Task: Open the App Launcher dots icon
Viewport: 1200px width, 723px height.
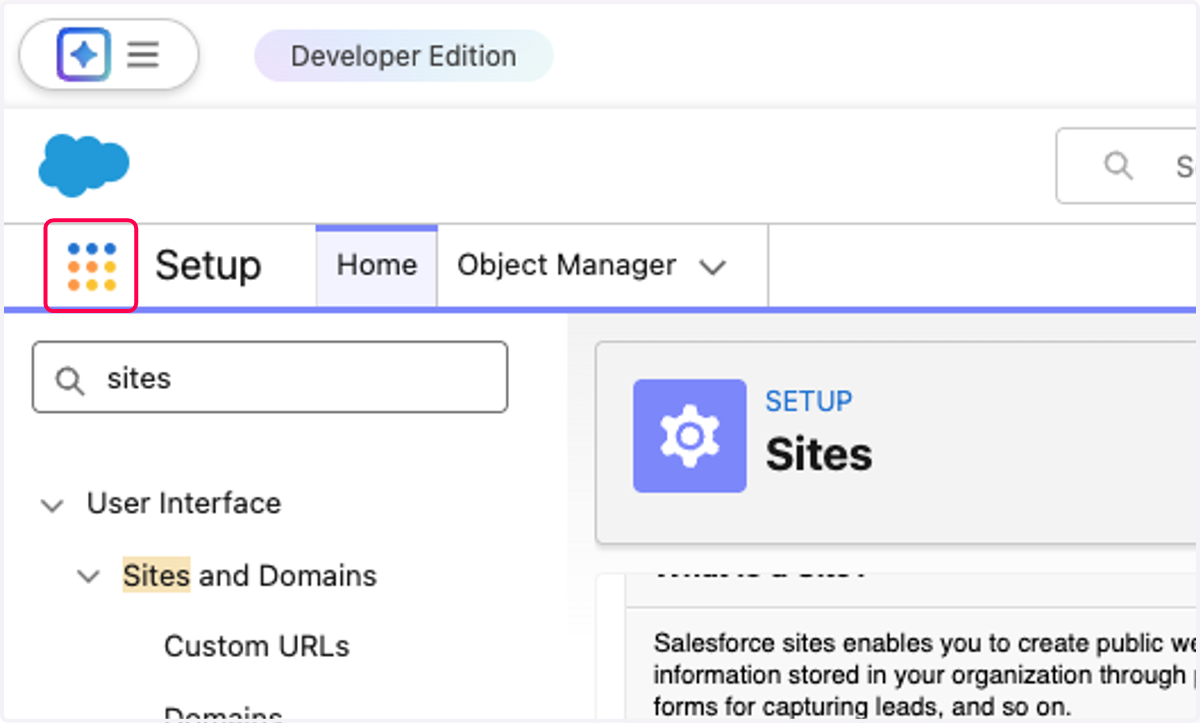Action: pos(91,266)
